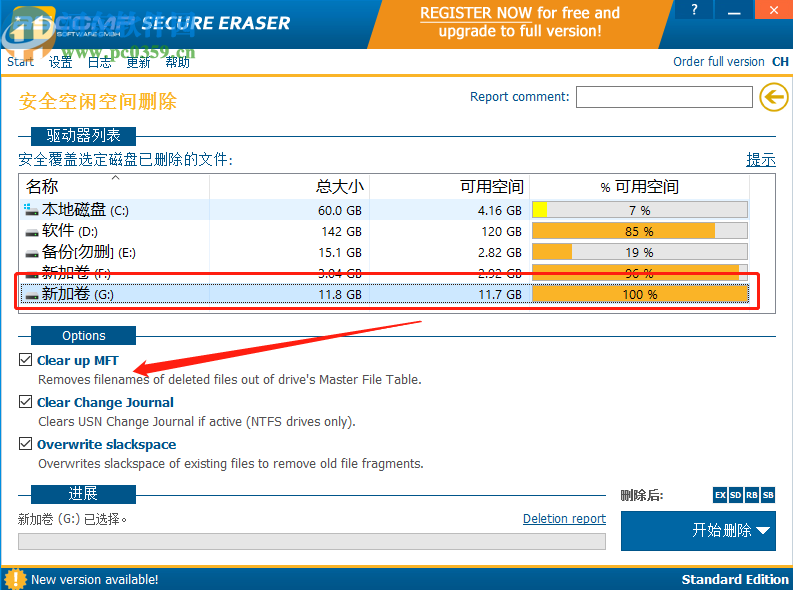Image resolution: width=793 pixels, height=590 pixels.
Task: Click the 100 % free space bar
Action: tap(640, 294)
